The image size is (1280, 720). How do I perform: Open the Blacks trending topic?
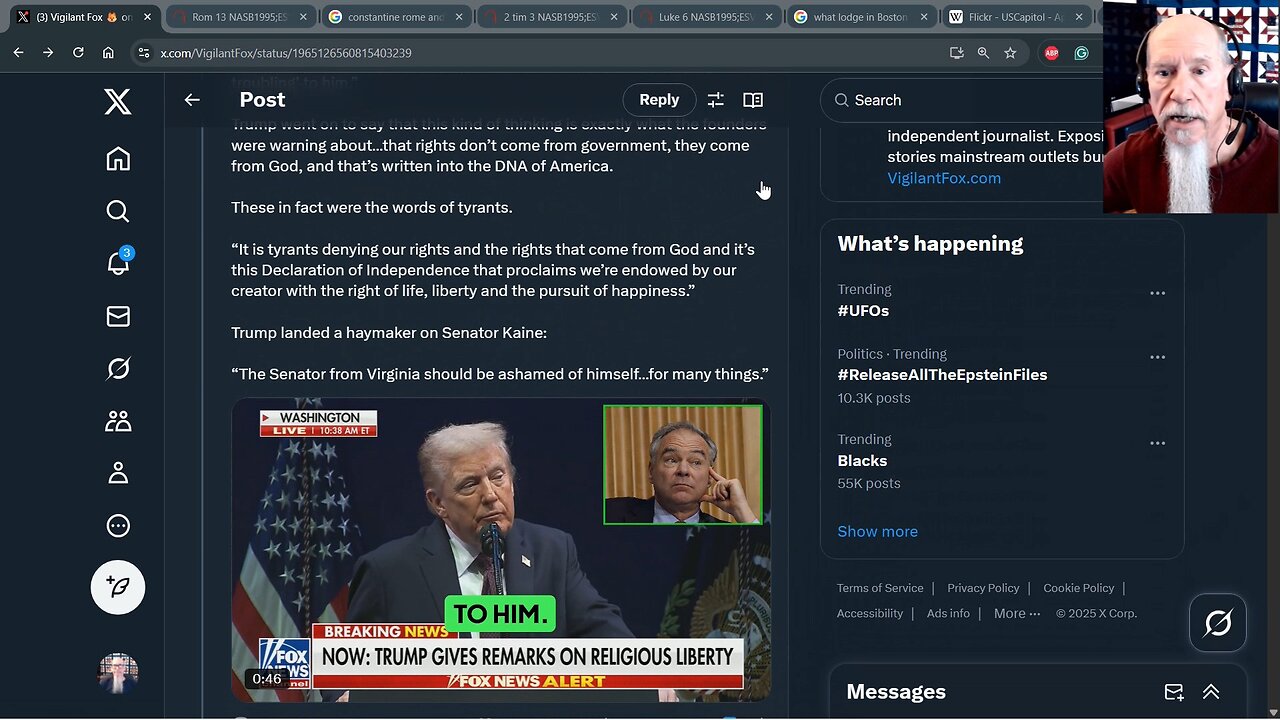pyautogui.click(x=862, y=461)
